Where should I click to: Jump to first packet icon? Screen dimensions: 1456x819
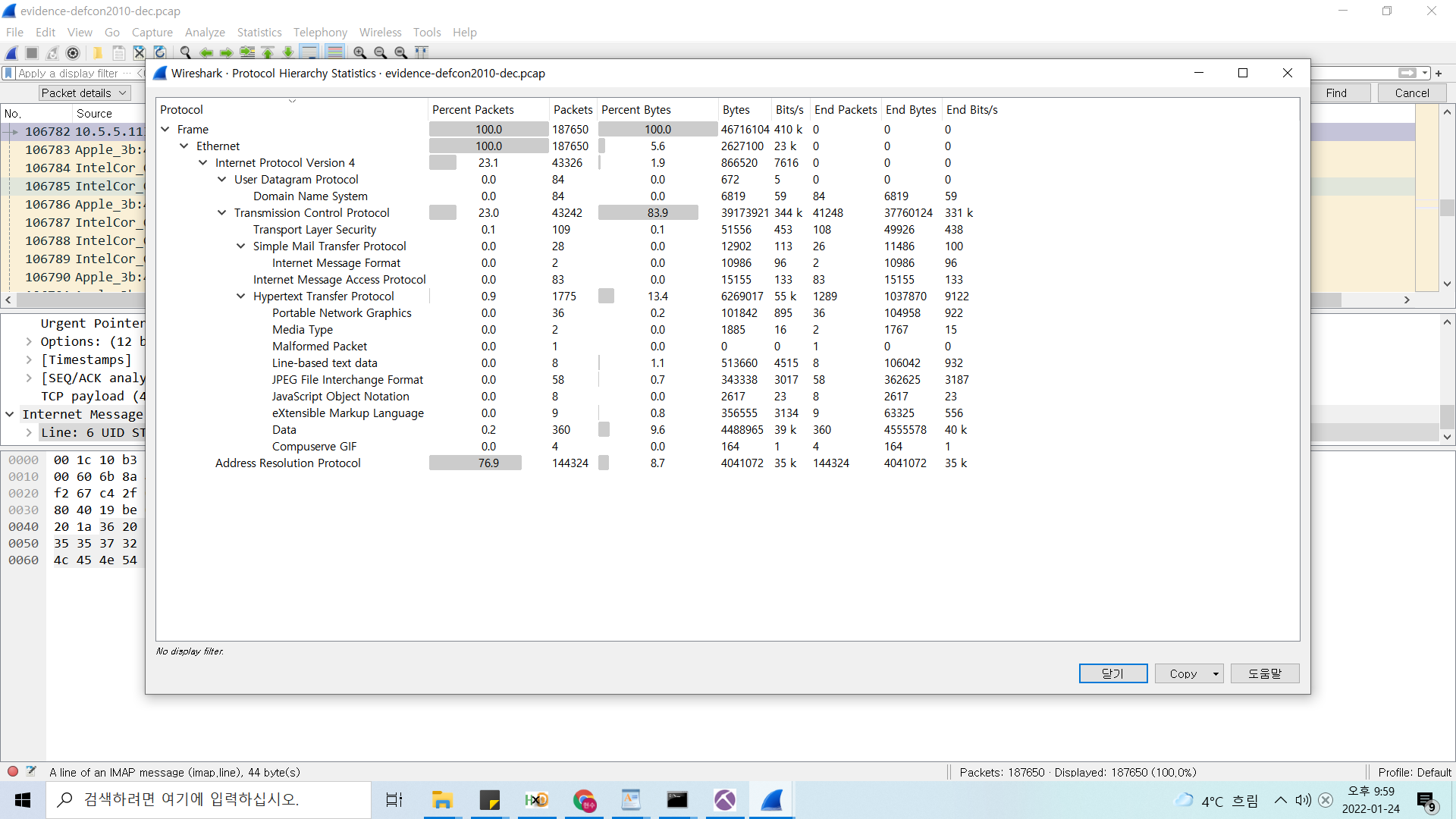pyautogui.click(x=268, y=52)
